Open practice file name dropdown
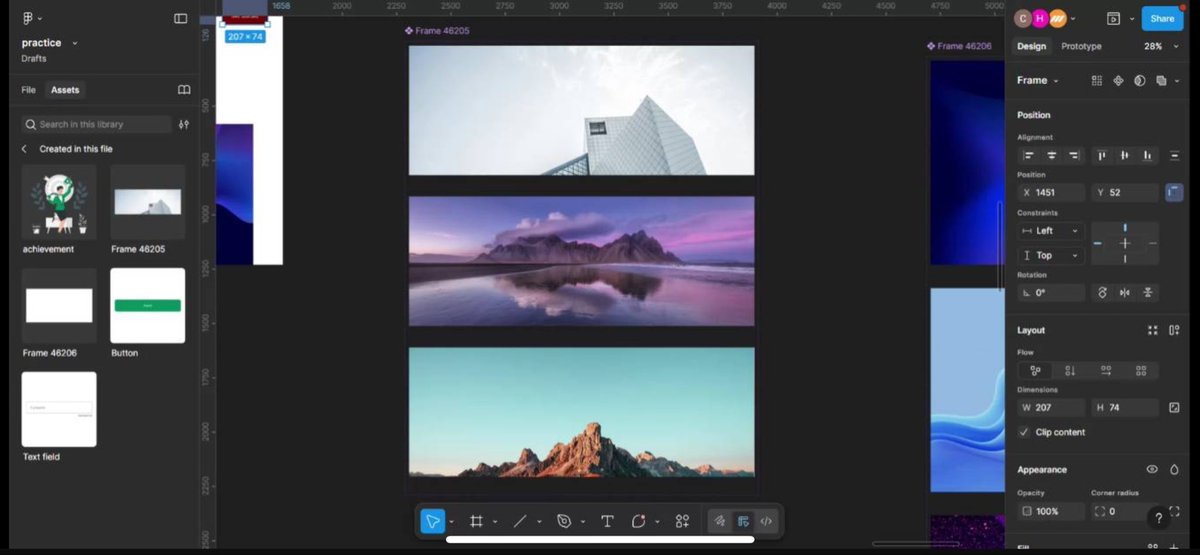The height and width of the screenshot is (555, 1200). (75, 43)
